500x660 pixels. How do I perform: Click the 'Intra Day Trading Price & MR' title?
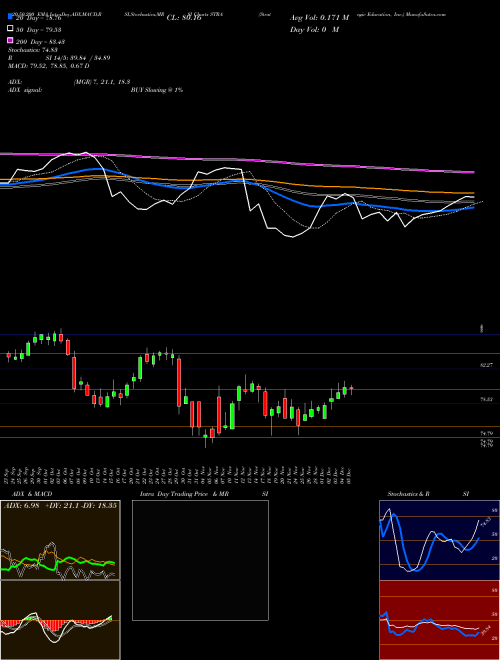click(x=184, y=494)
